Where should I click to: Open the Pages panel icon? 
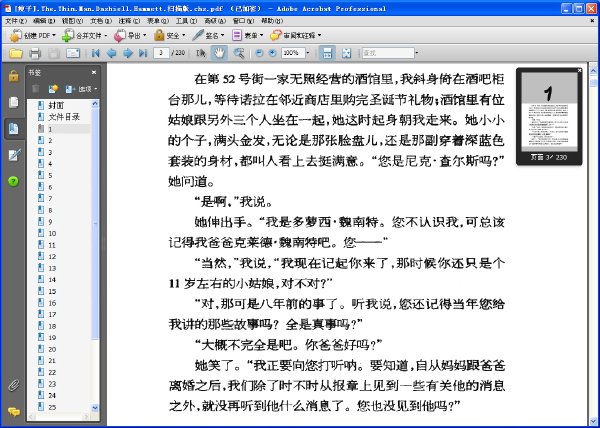pos(13,102)
